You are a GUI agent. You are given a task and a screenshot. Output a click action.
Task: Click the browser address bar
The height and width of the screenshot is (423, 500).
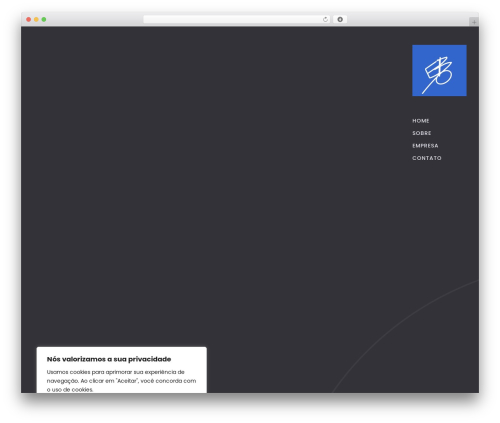coord(237,19)
